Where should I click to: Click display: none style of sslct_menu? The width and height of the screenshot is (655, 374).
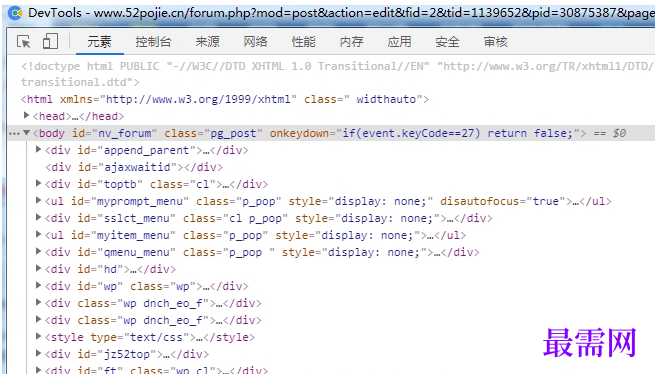point(387,219)
